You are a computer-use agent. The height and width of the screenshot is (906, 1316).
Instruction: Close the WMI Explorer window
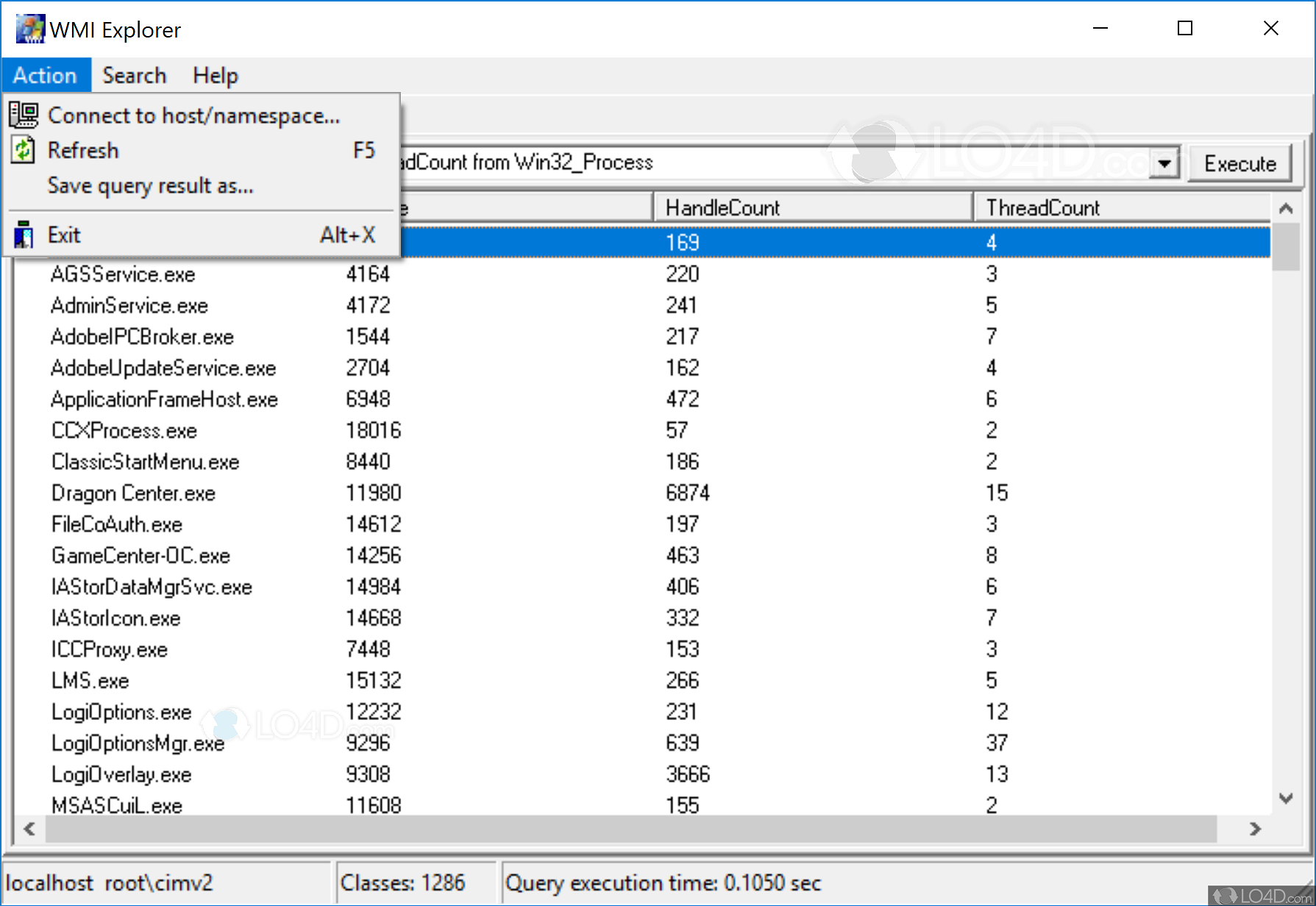[x=1270, y=29]
